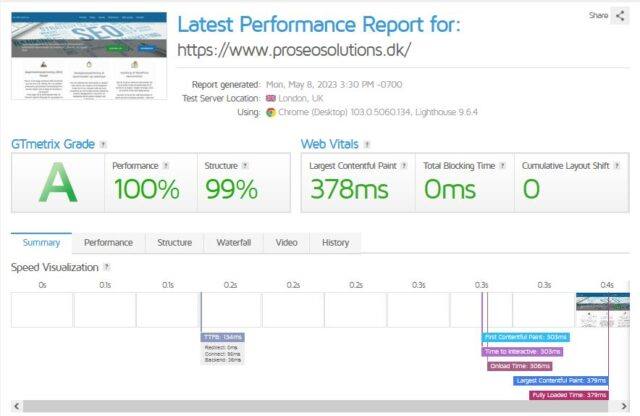The height and width of the screenshot is (416, 640).
Task: Open the Waterfall tab
Action: click(234, 243)
